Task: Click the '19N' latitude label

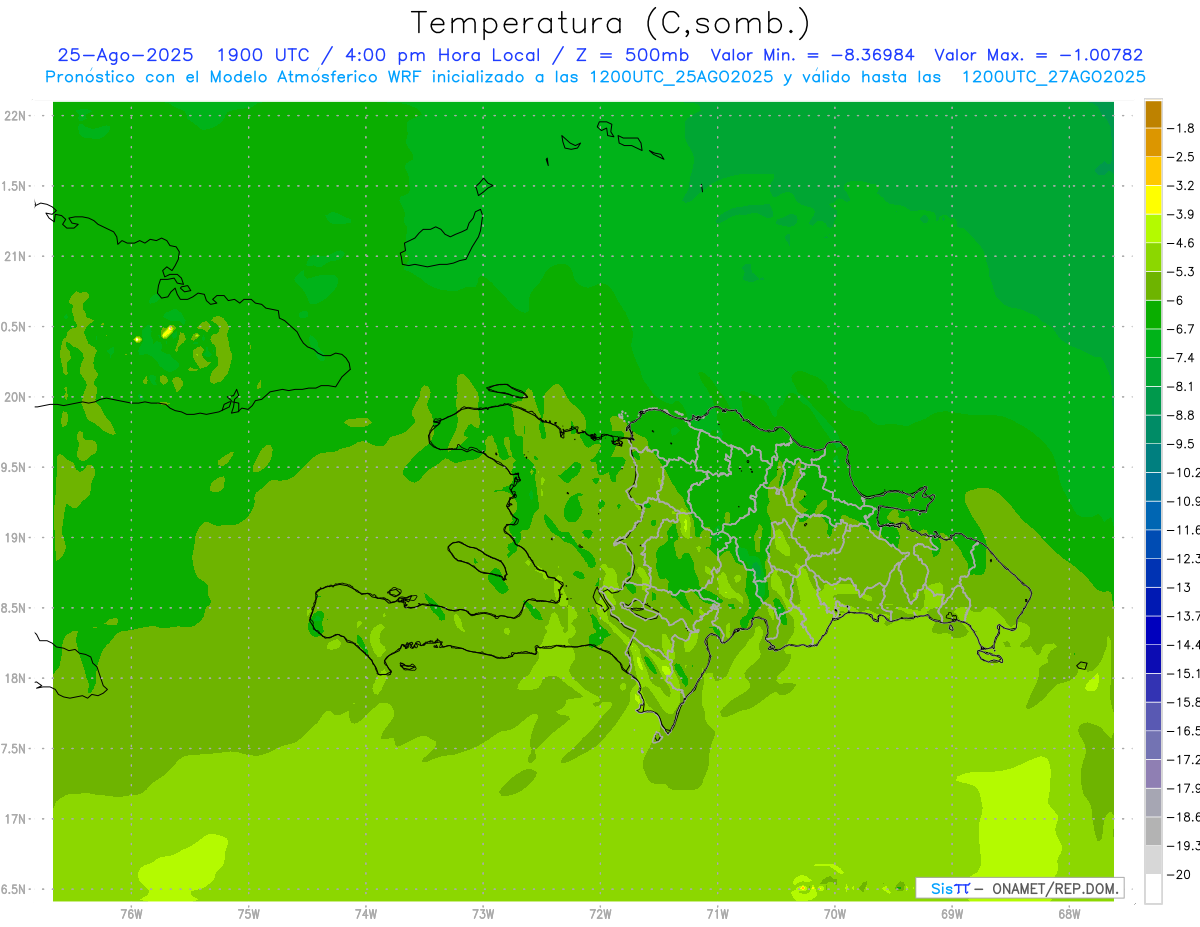Action: (15, 538)
